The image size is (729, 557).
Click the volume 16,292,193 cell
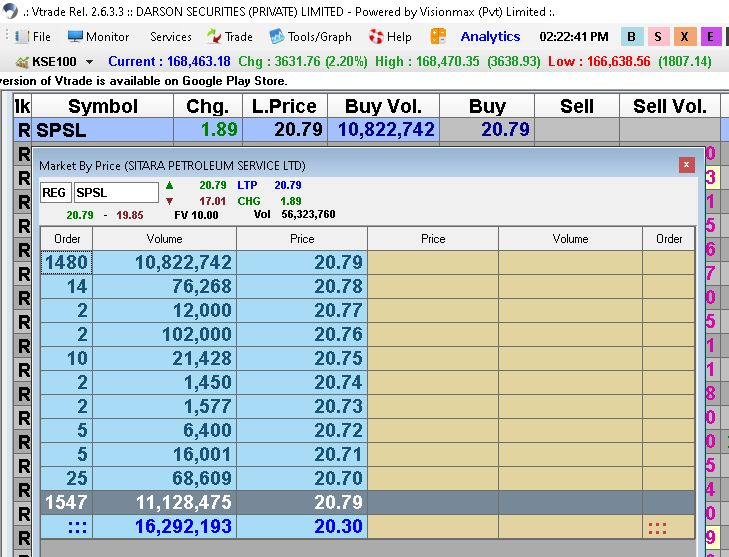[x=165, y=527]
